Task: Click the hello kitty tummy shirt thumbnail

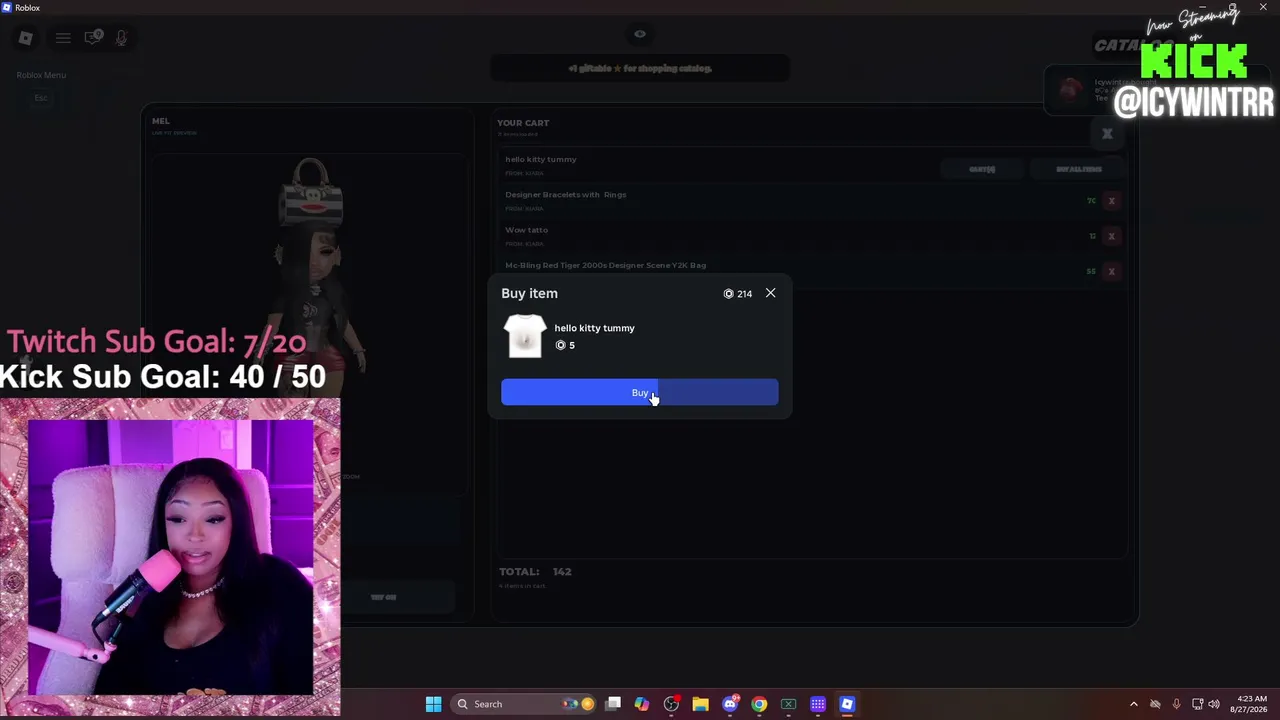Action: coord(525,336)
